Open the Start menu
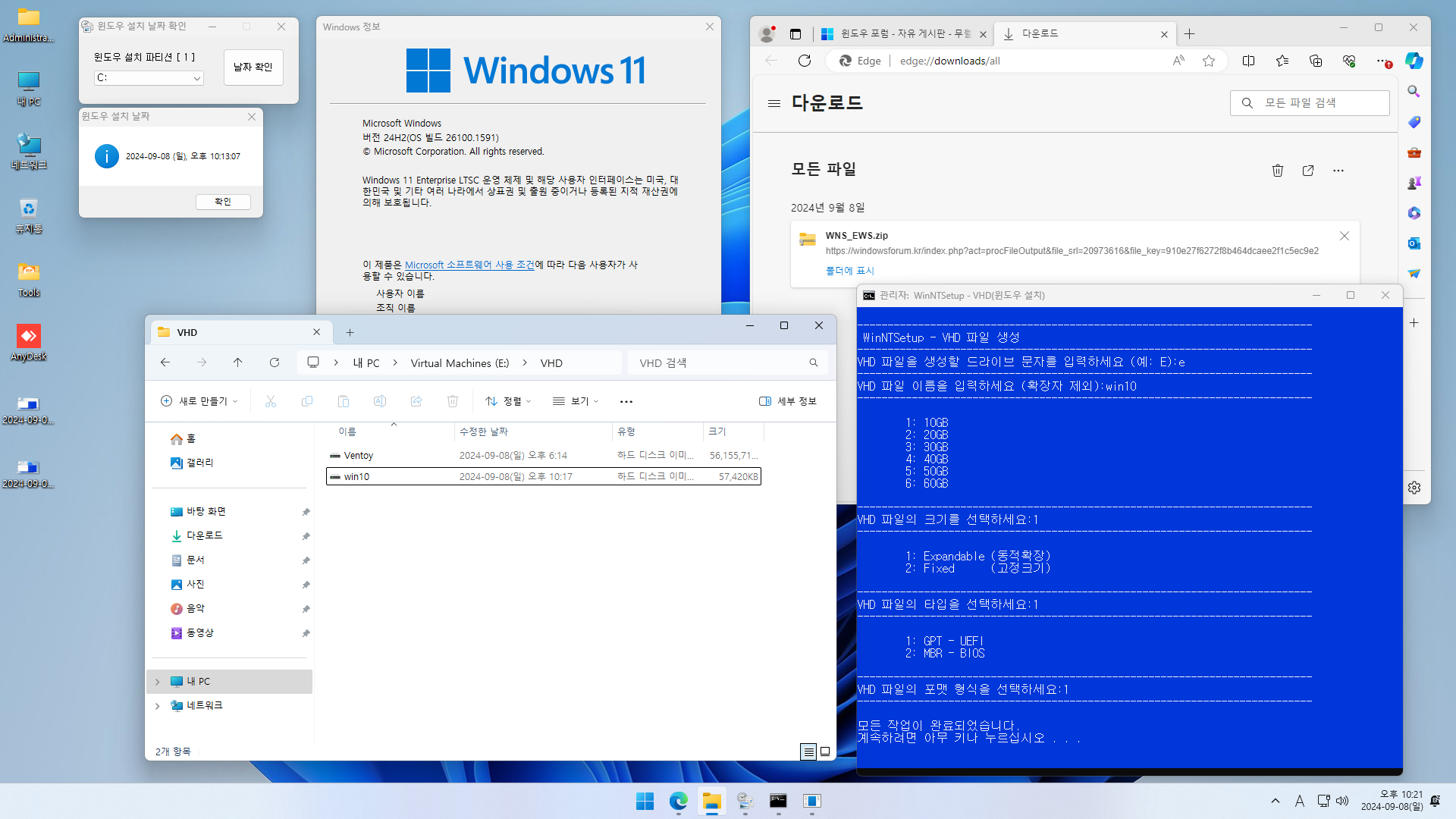 tap(645, 801)
